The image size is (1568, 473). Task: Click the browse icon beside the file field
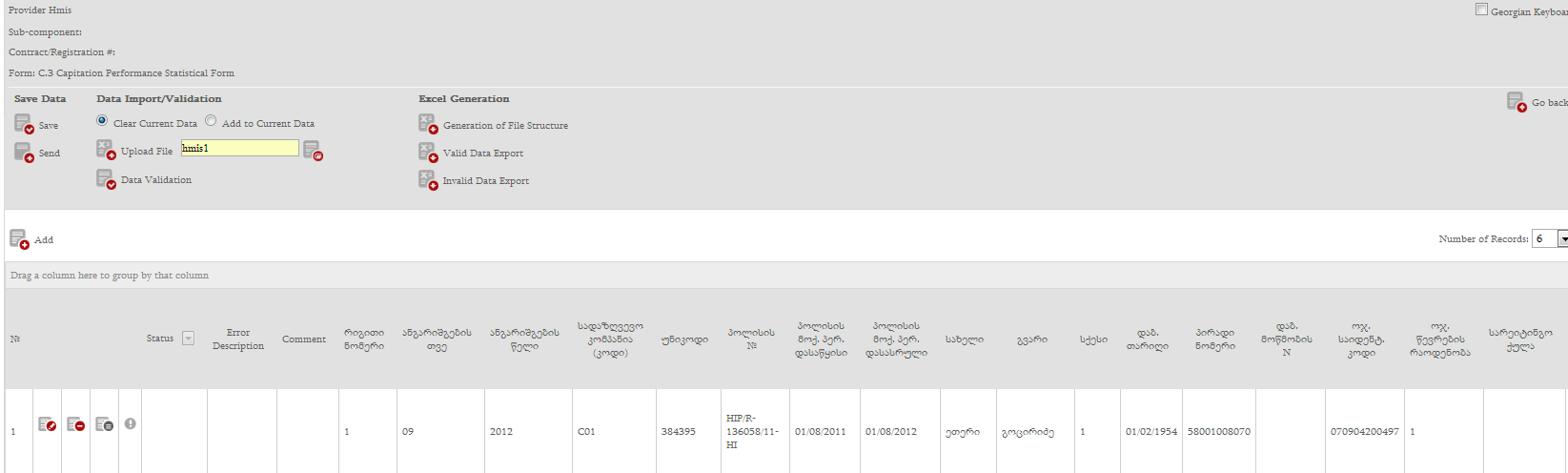pos(313,150)
